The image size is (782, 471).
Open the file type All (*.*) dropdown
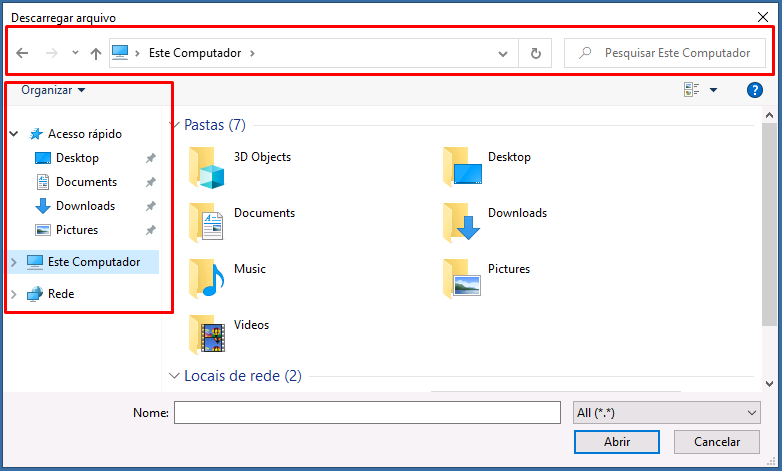(667, 413)
